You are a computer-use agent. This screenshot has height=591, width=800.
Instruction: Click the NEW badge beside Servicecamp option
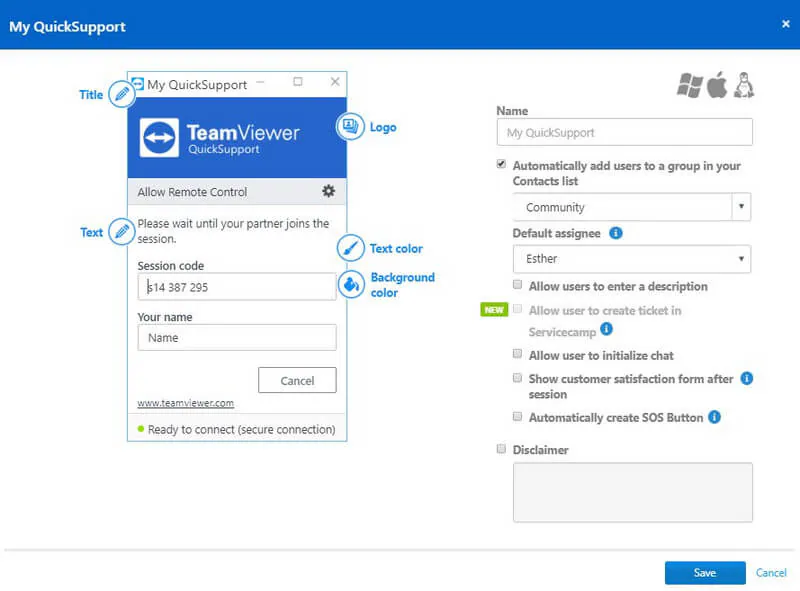(494, 310)
